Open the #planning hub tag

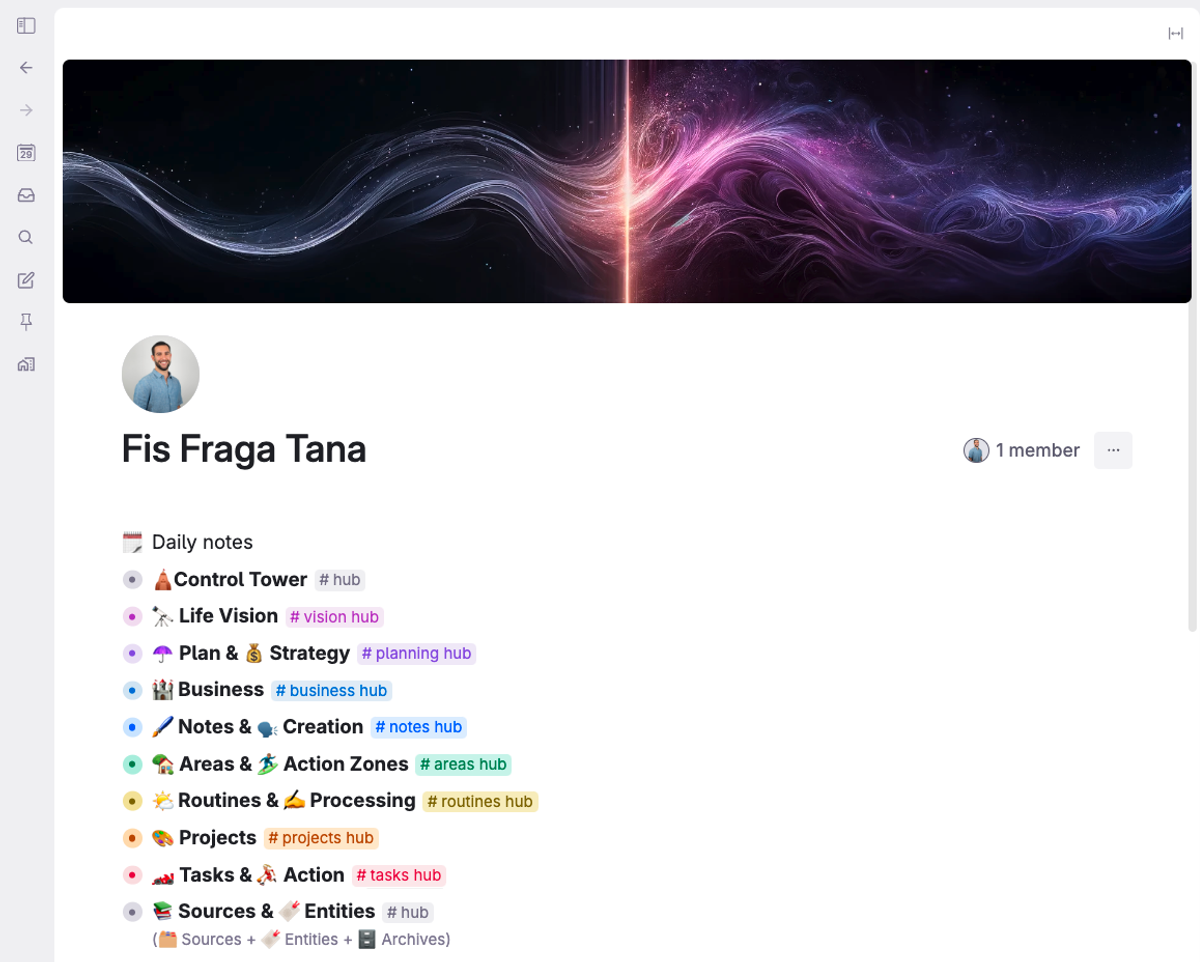point(416,653)
